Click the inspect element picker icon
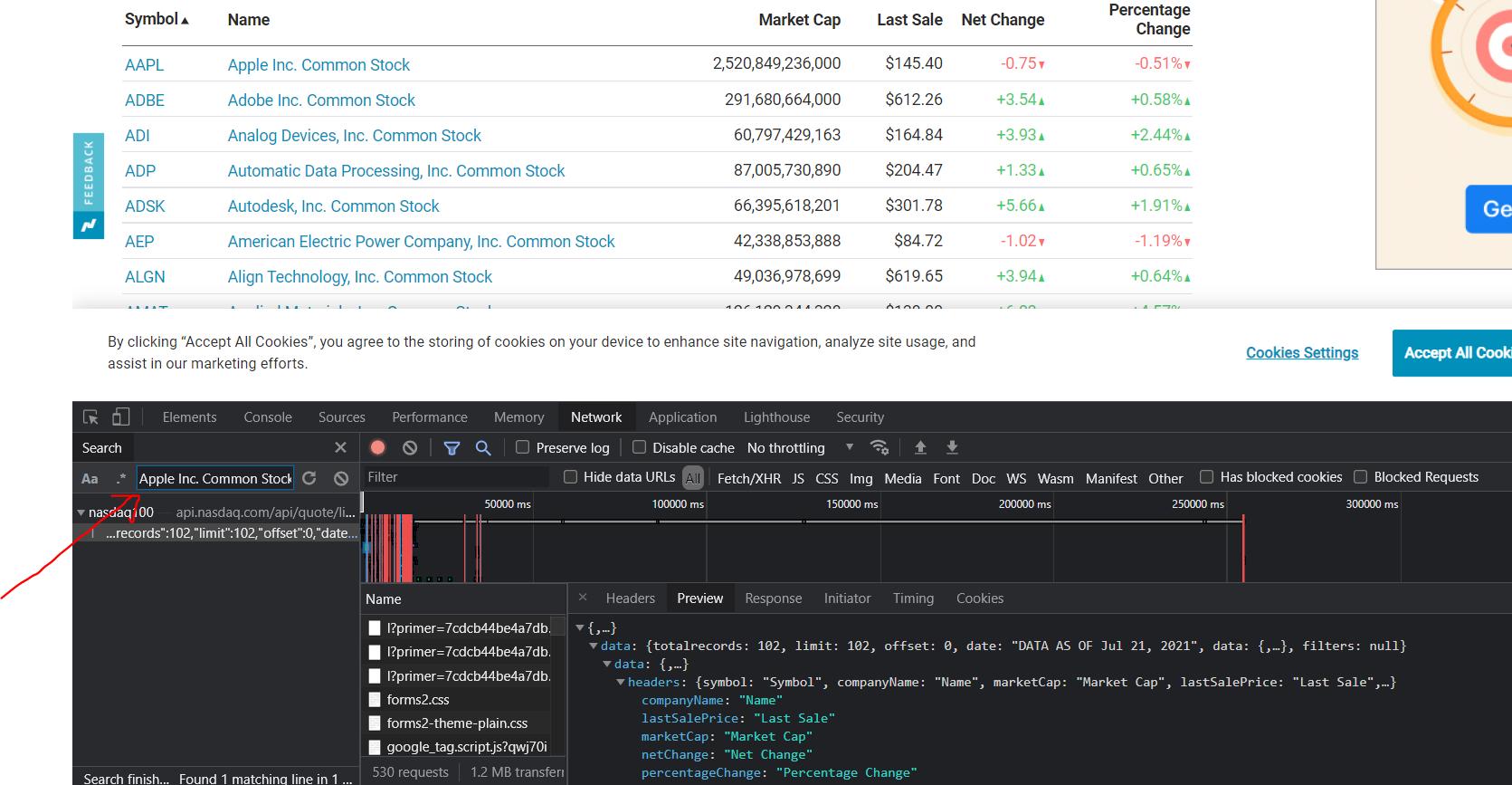Image resolution: width=1512 pixels, height=785 pixels. 90,416
